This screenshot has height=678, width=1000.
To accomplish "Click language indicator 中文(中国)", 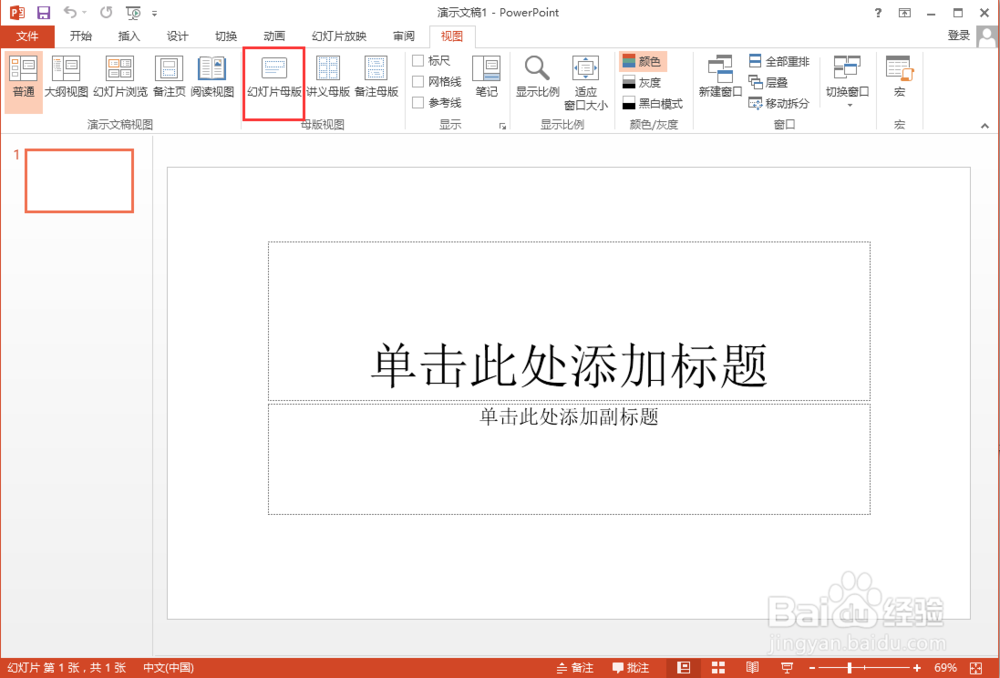I will tap(168, 668).
